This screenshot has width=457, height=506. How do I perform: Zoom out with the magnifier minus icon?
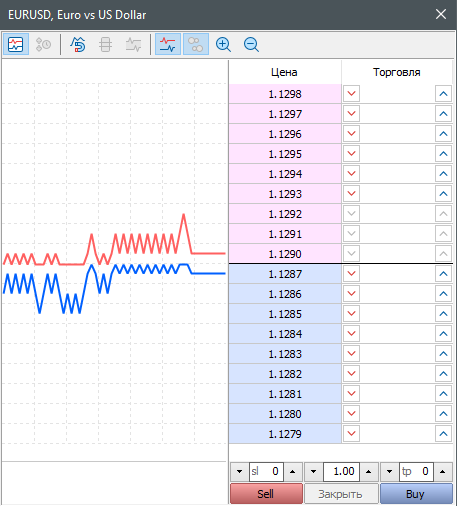[x=251, y=44]
